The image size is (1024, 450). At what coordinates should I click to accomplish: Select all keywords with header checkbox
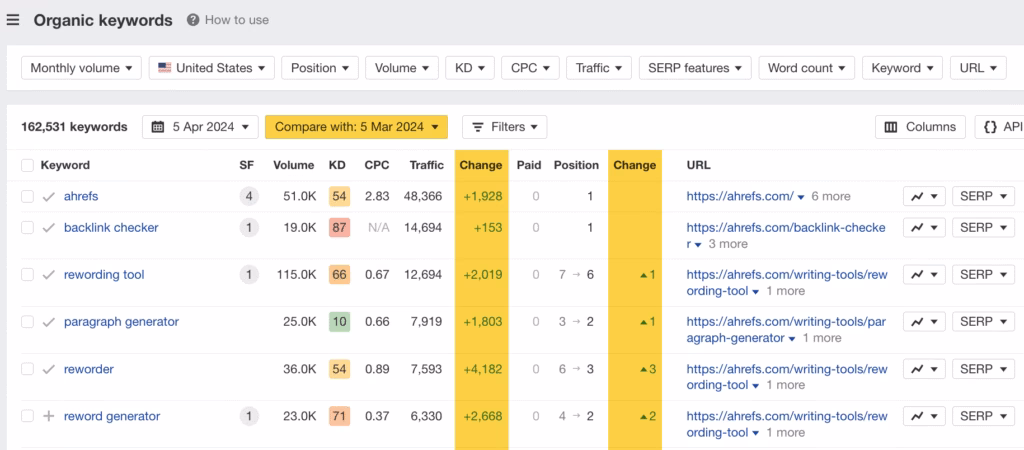[x=27, y=165]
